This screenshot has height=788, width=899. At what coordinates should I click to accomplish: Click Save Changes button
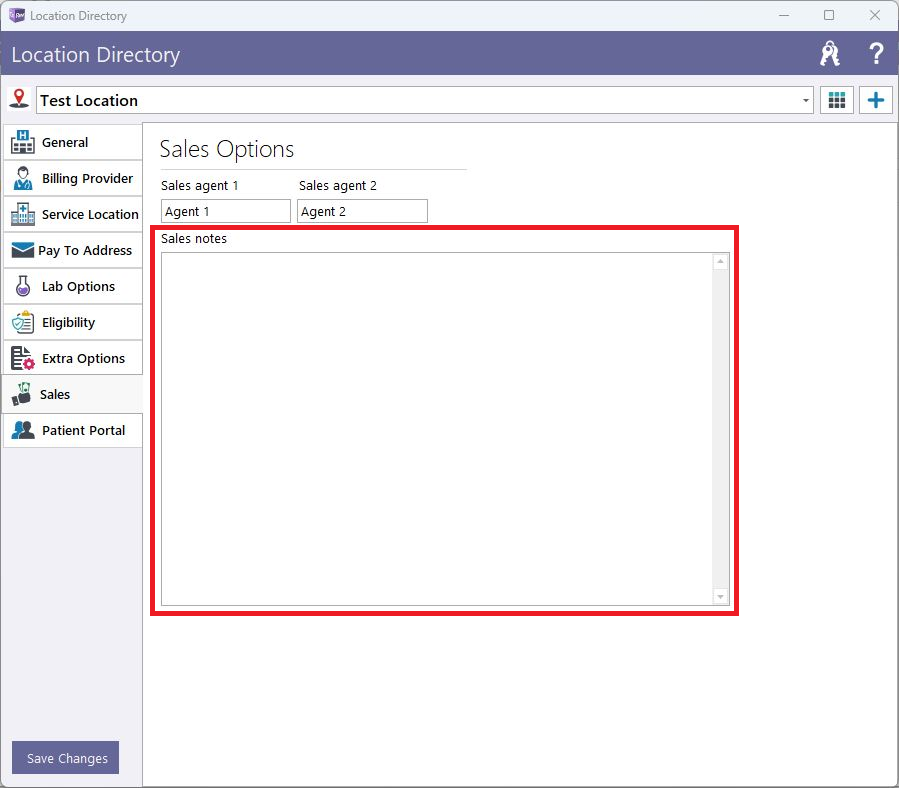coord(65,758)
